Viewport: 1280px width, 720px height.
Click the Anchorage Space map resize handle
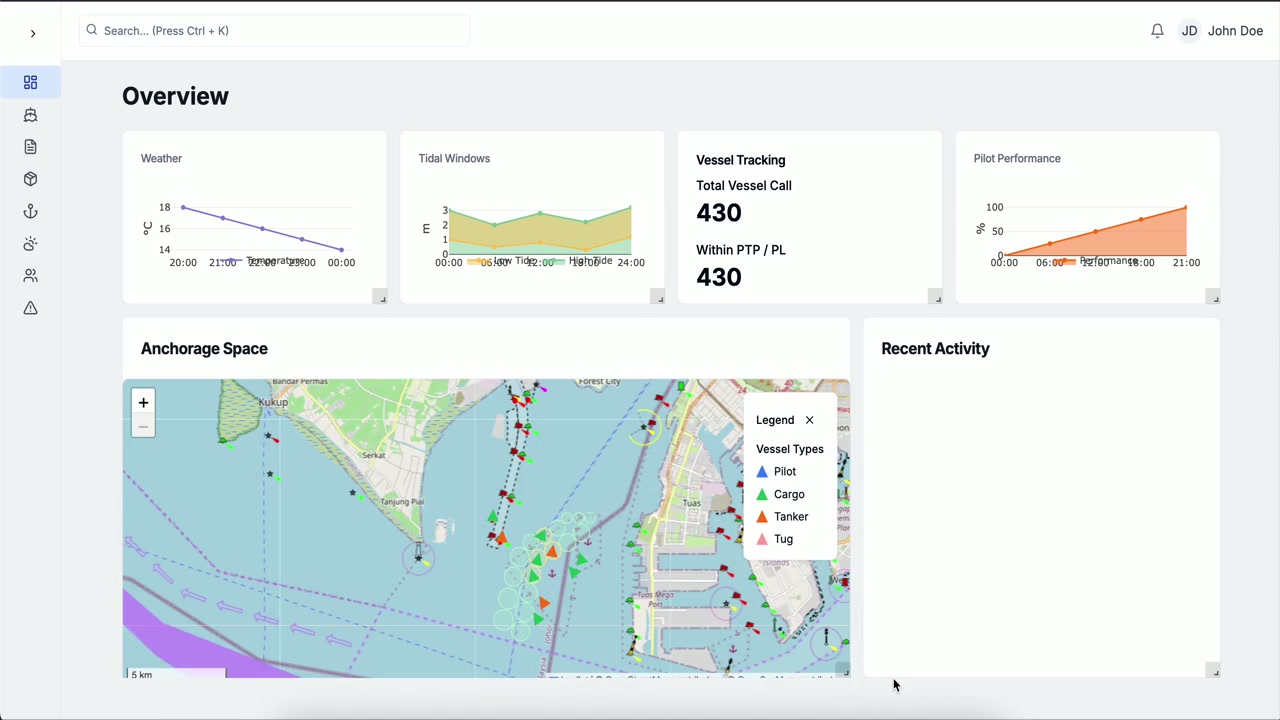click(843, 671)
